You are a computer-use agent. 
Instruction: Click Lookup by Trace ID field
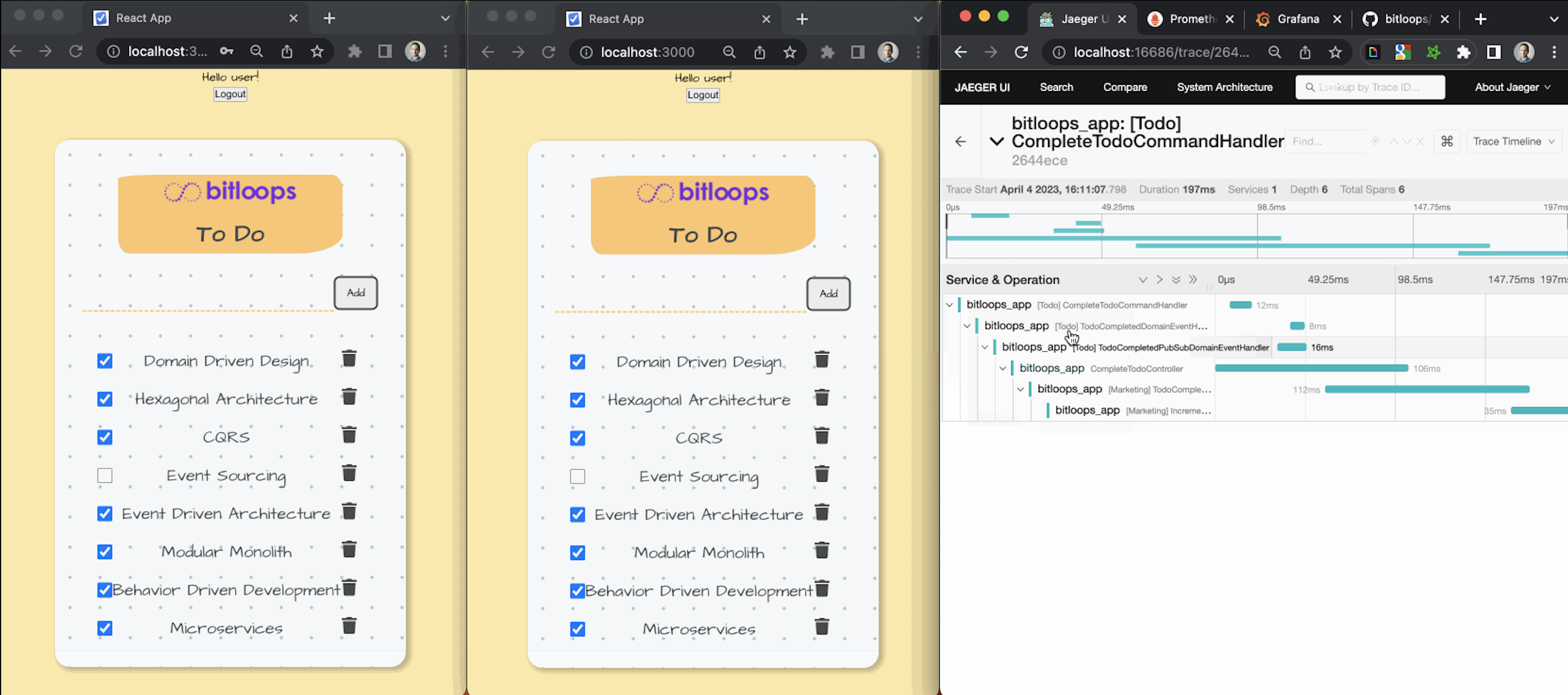pyautogui.click(x=1370, y=87)
